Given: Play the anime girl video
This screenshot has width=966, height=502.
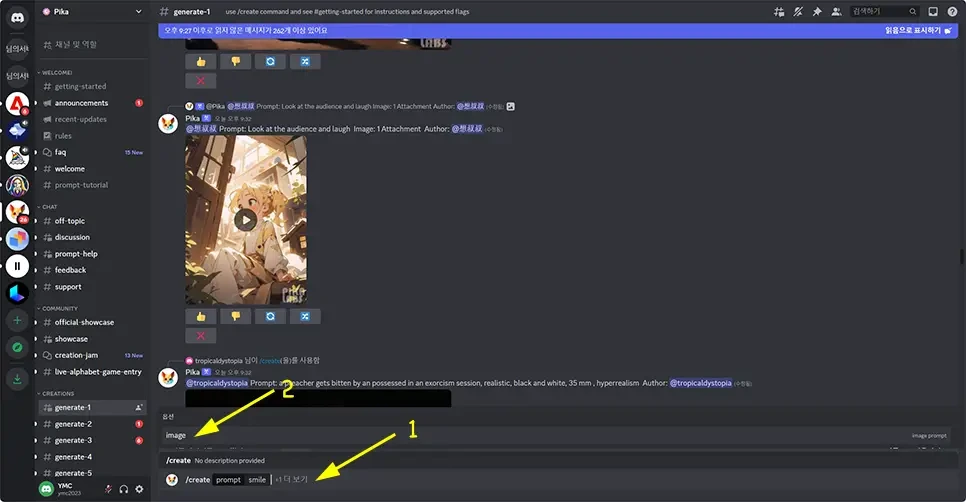Looking at the screenshot, I should tap(245, 220).
